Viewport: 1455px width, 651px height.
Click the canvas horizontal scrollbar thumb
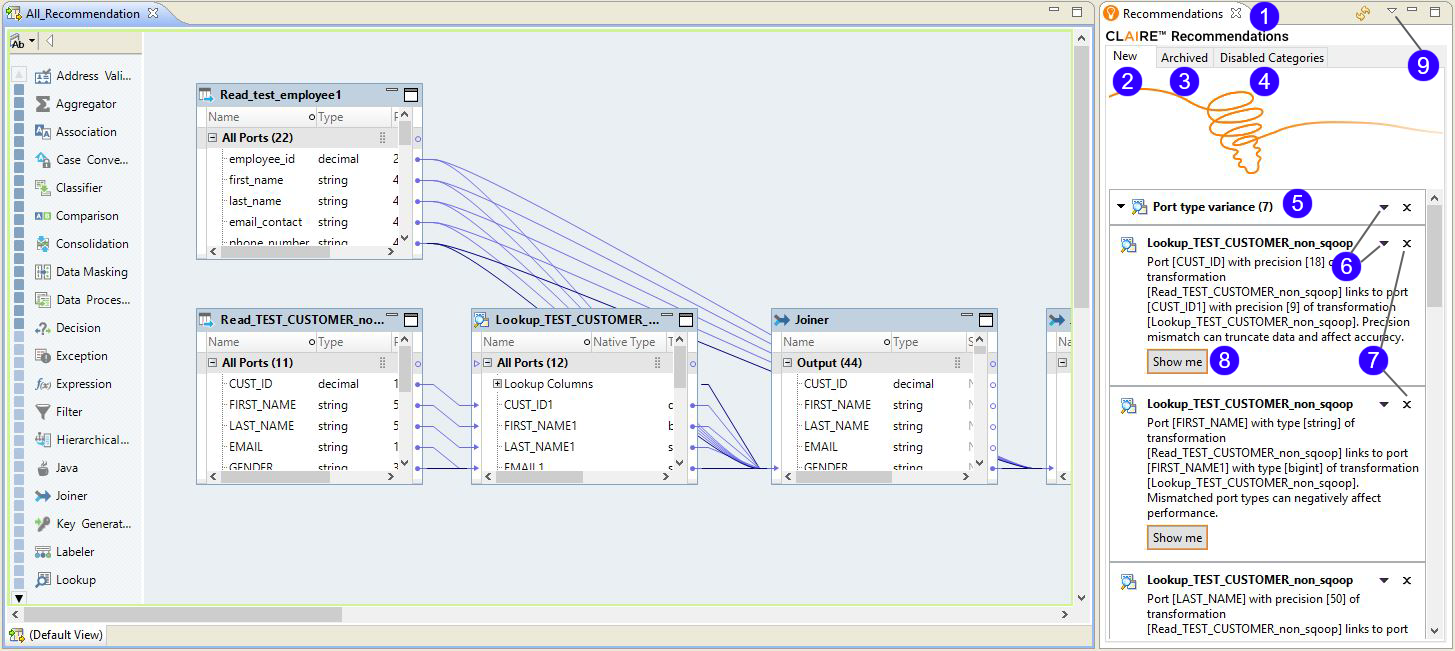click(182, 614)
